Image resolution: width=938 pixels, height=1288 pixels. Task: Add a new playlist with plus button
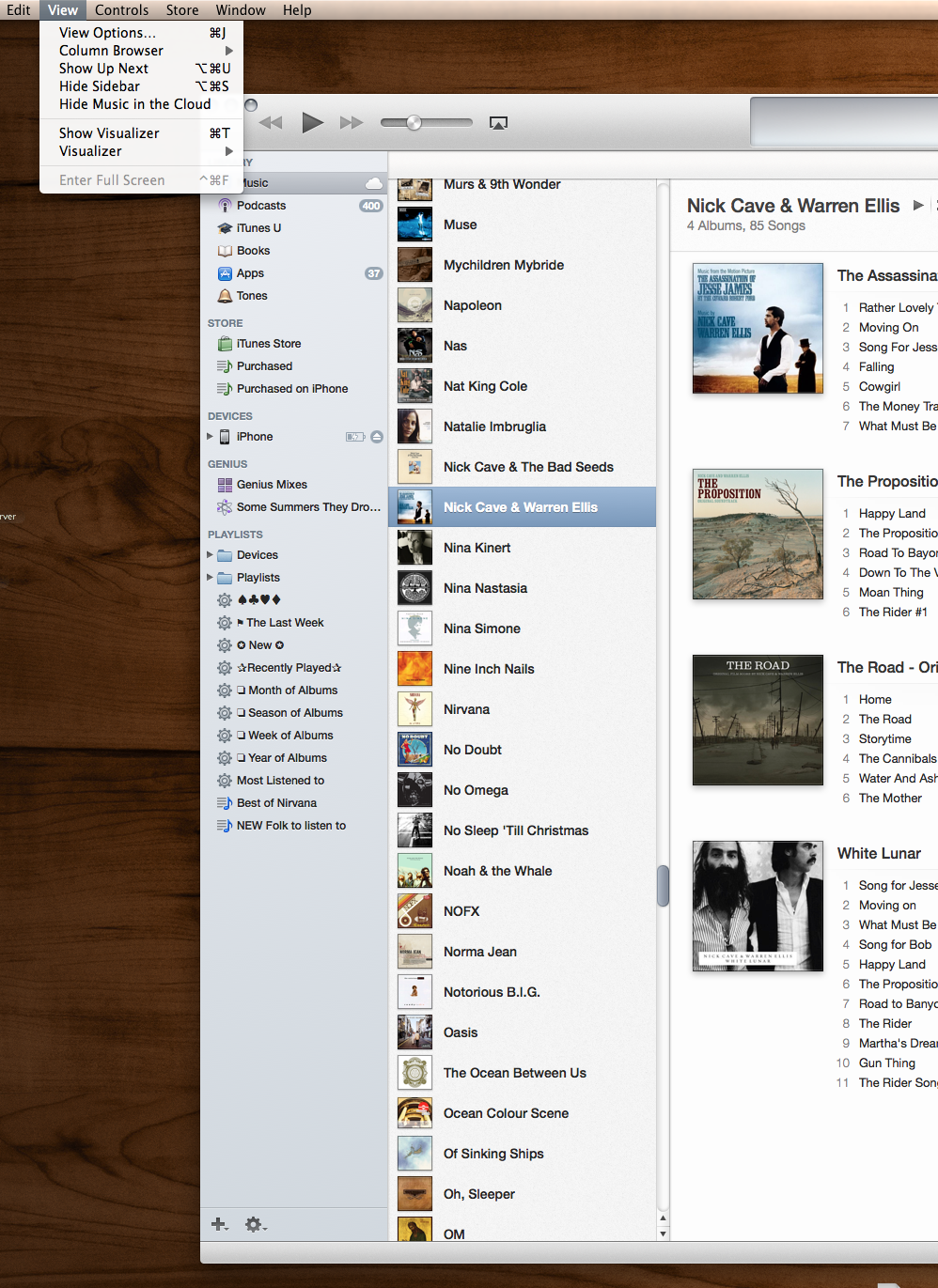219,1224
